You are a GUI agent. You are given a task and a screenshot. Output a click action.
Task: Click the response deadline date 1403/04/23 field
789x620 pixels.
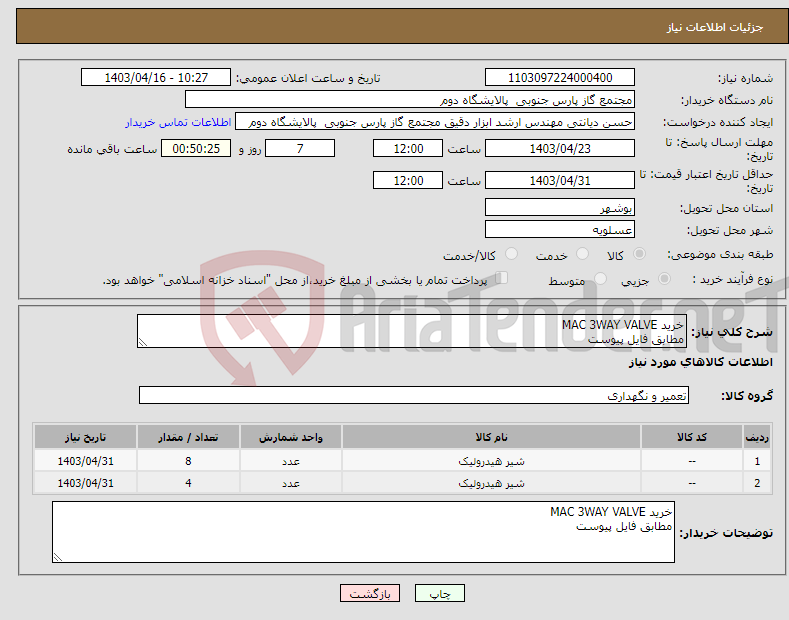coord(560,148)
